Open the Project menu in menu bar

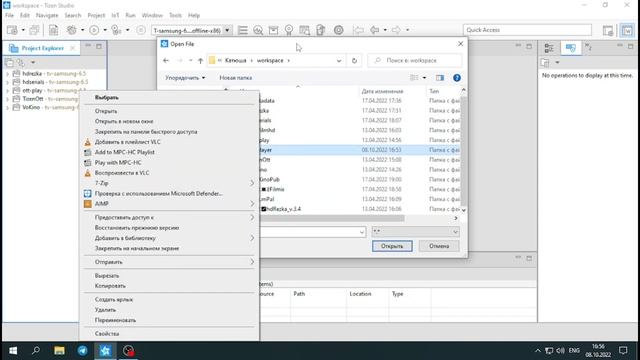(x=96, y=15)
